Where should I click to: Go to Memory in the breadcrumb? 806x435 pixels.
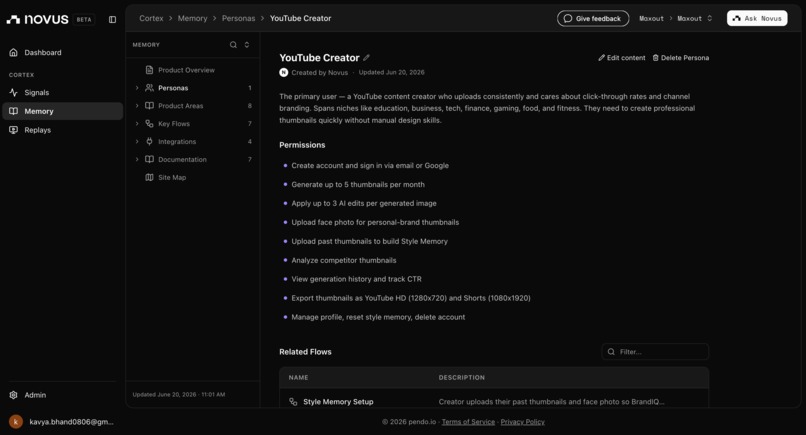[192, 19]
